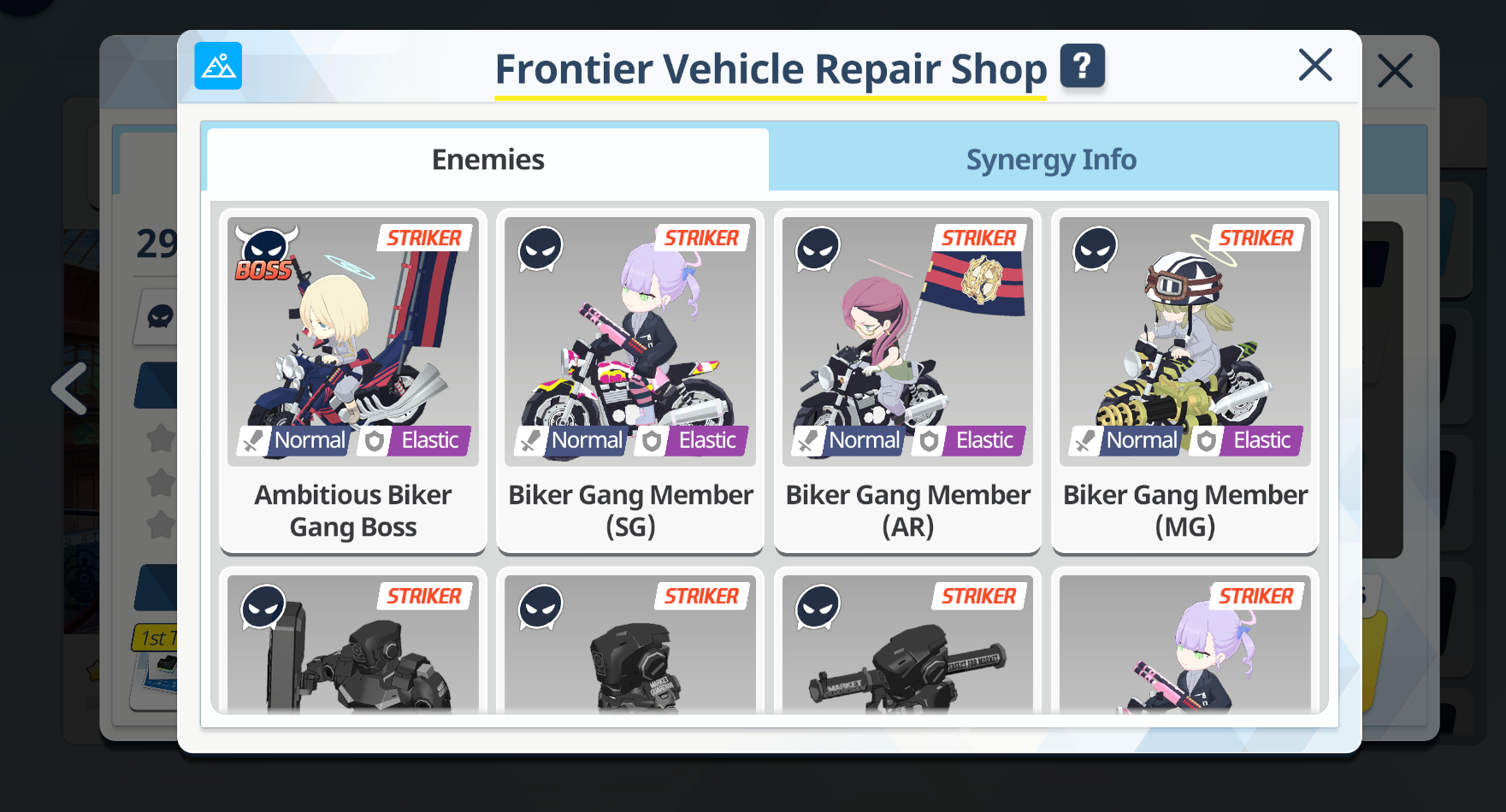Click the Frontier Vehicle Repair Shop title

[x=771, y=69]
